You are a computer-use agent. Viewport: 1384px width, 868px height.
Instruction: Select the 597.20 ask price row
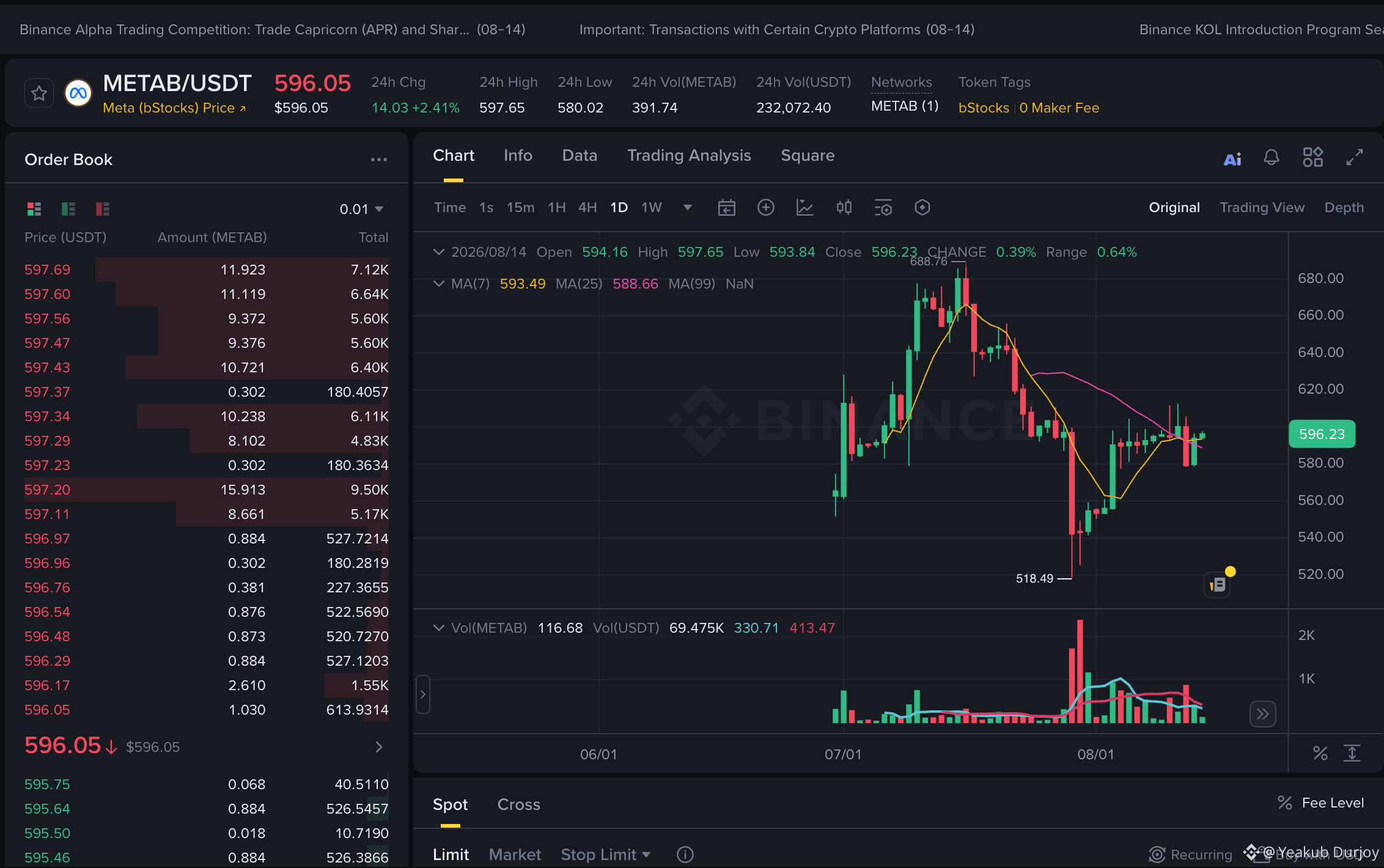coord(207,490)
